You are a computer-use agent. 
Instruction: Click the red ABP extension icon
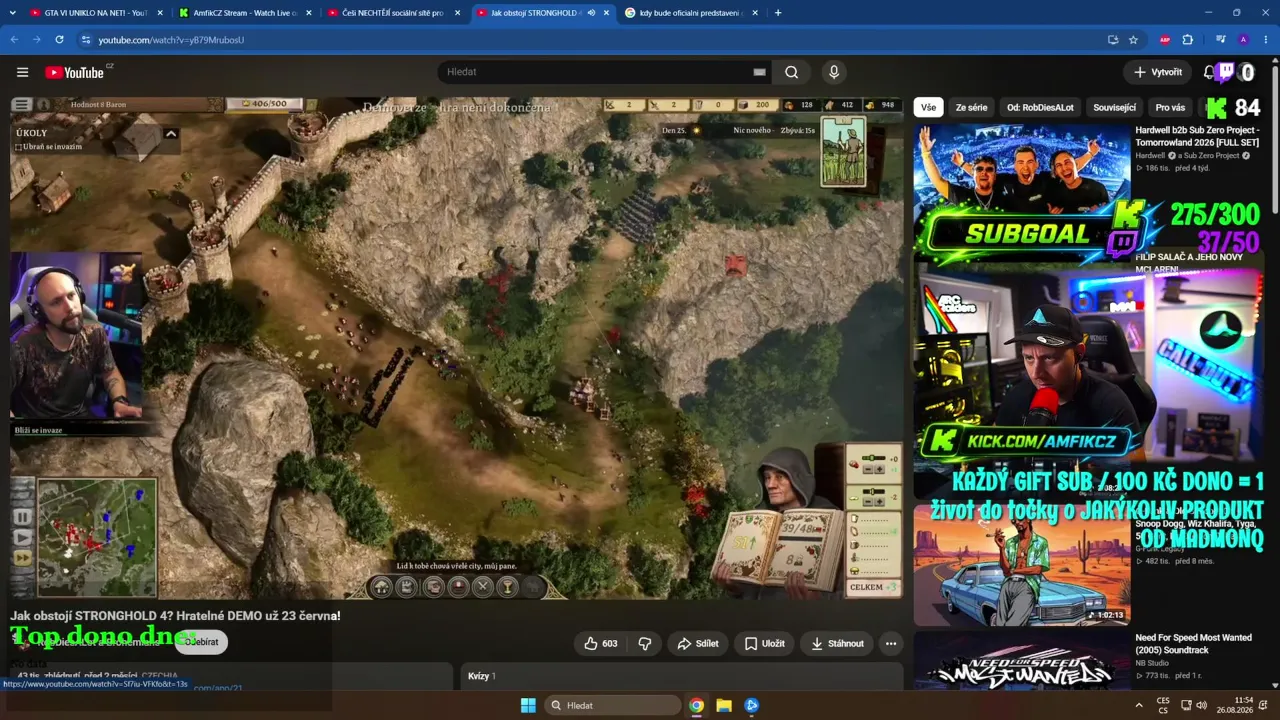(x=1165, y=40)
